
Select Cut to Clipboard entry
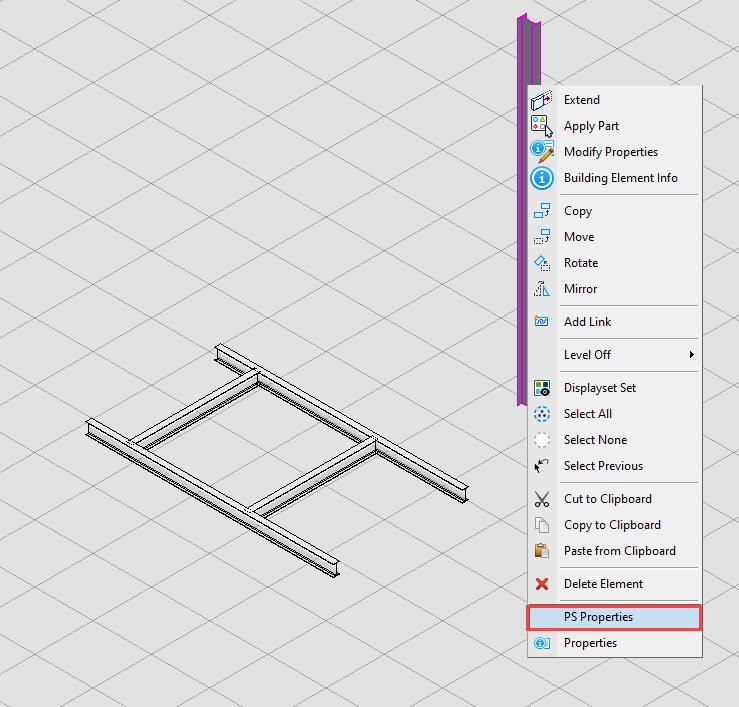615,499
